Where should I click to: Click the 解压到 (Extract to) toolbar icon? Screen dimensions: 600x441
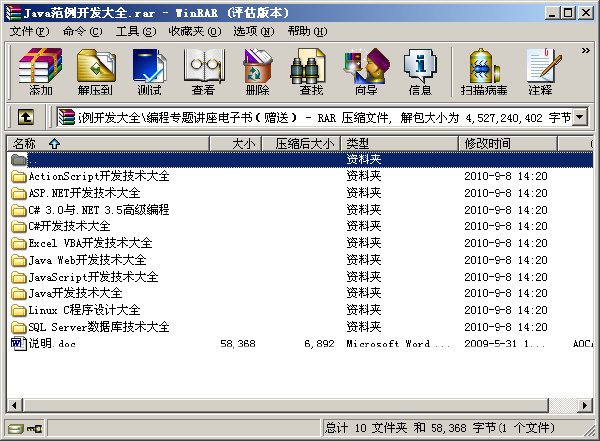point(95,72)
